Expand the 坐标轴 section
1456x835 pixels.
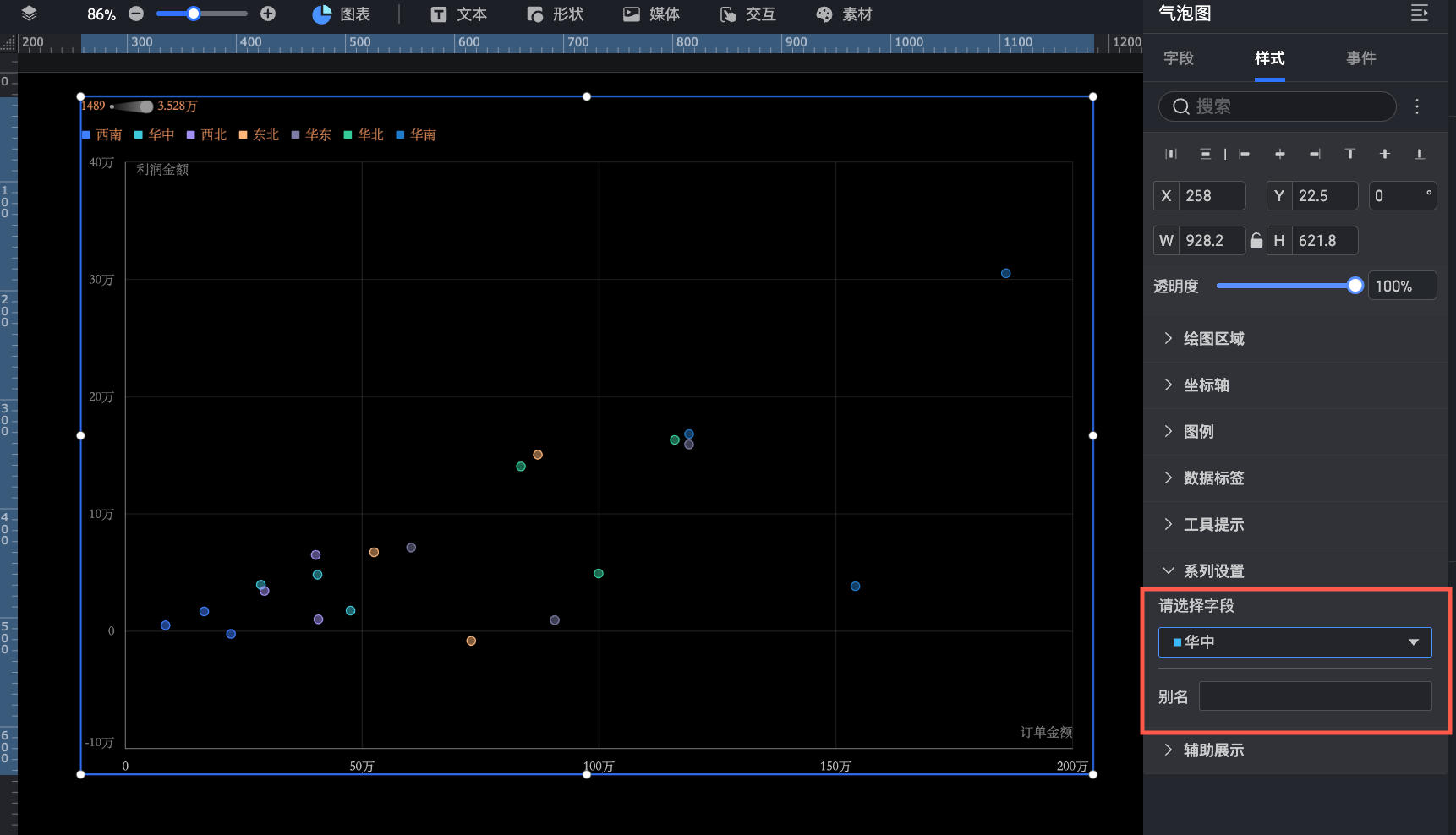coord(1295,385)
